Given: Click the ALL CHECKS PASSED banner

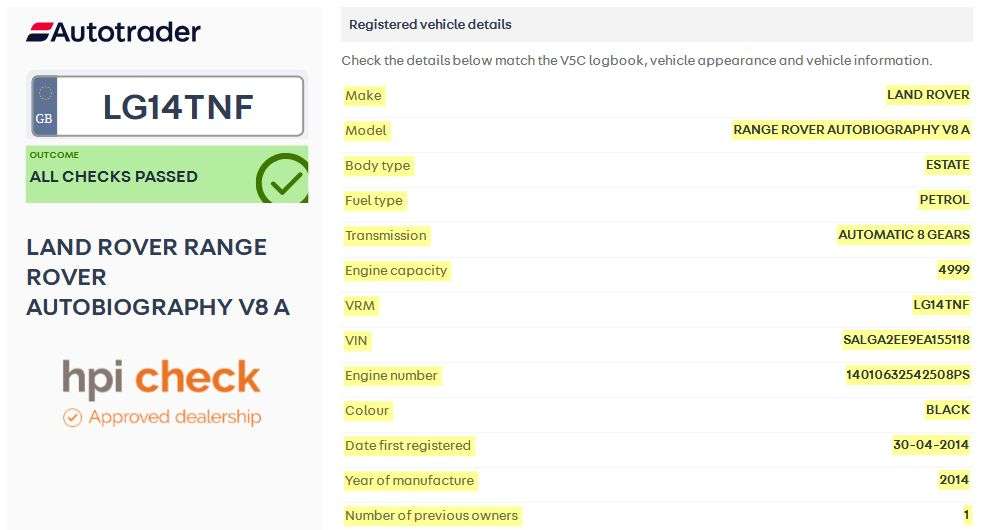Looking at the screenshot, I should [113, 176].
